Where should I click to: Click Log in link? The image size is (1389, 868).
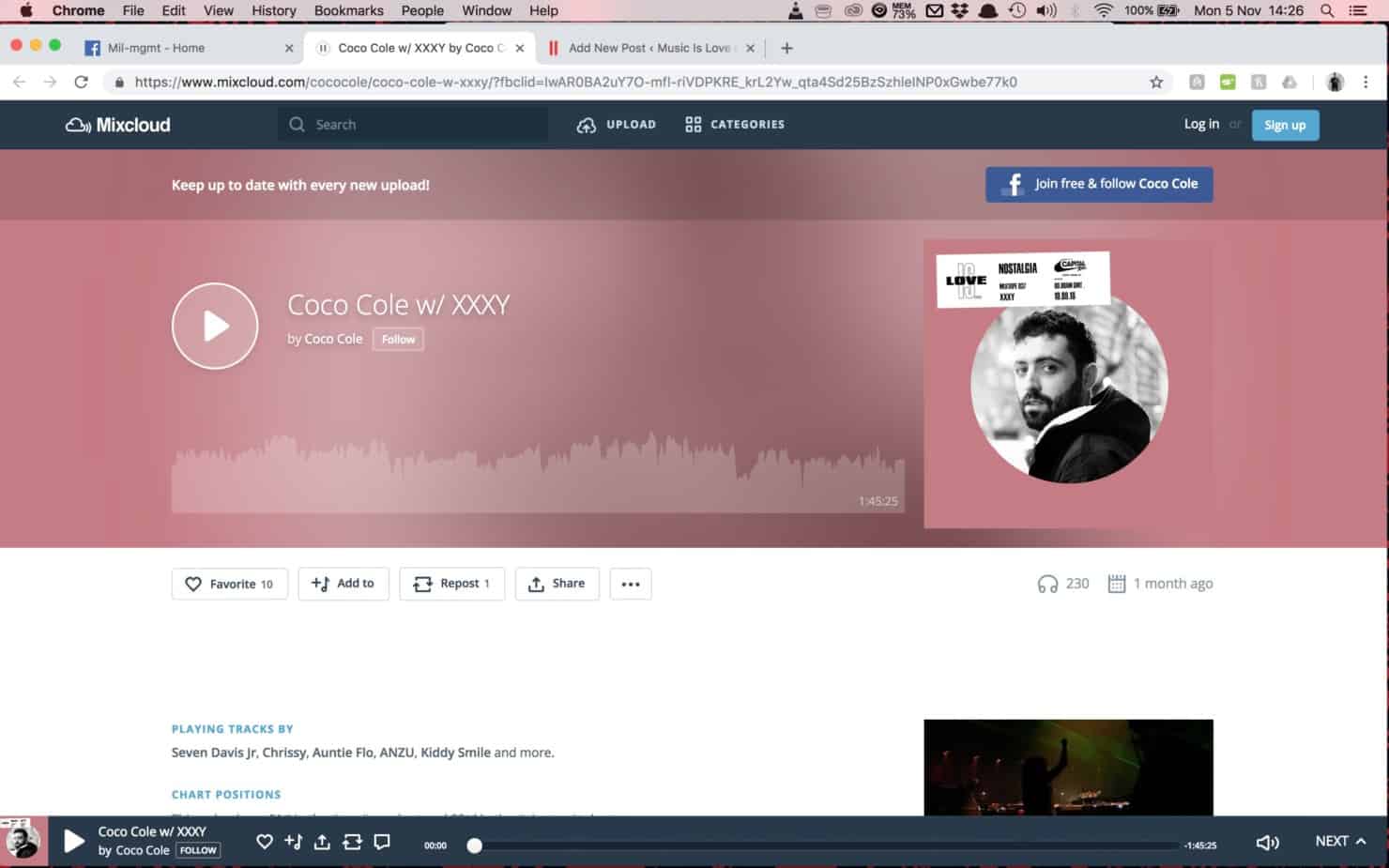tap(1201, 124)
